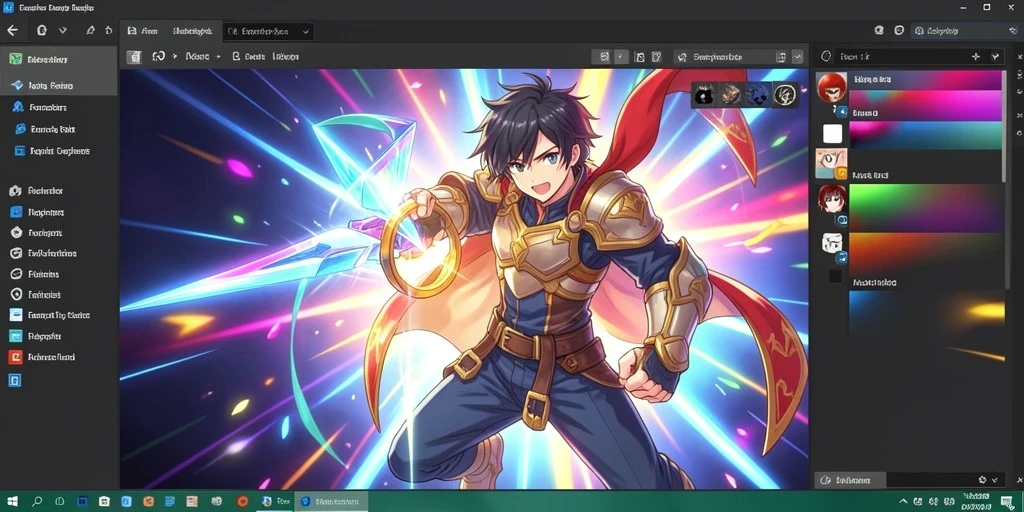Click the lone blue square icon at sidebar bottom
This screenshot has height=512, width=1024.
15,380
